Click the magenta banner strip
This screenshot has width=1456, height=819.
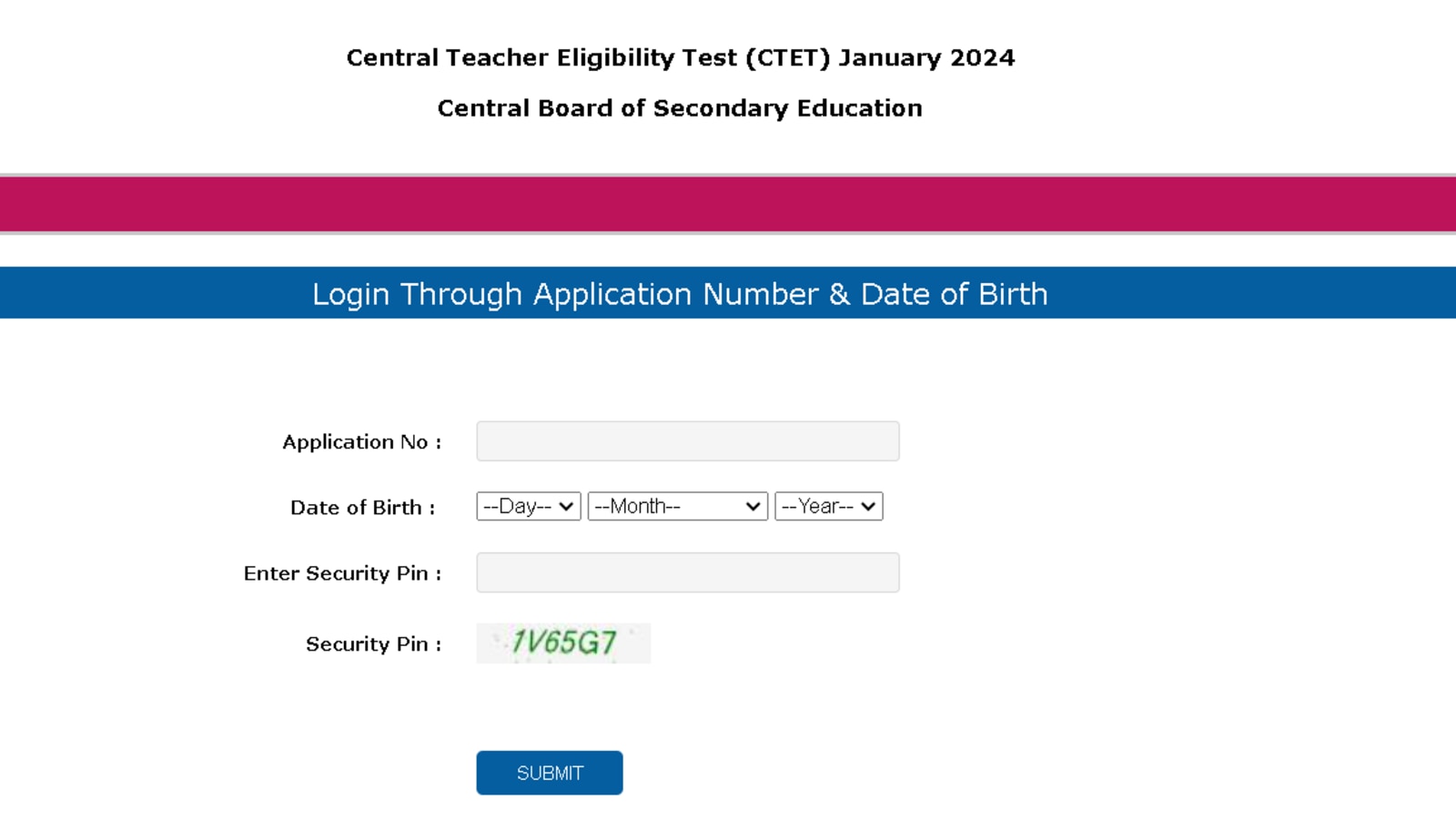pos(728,205)
